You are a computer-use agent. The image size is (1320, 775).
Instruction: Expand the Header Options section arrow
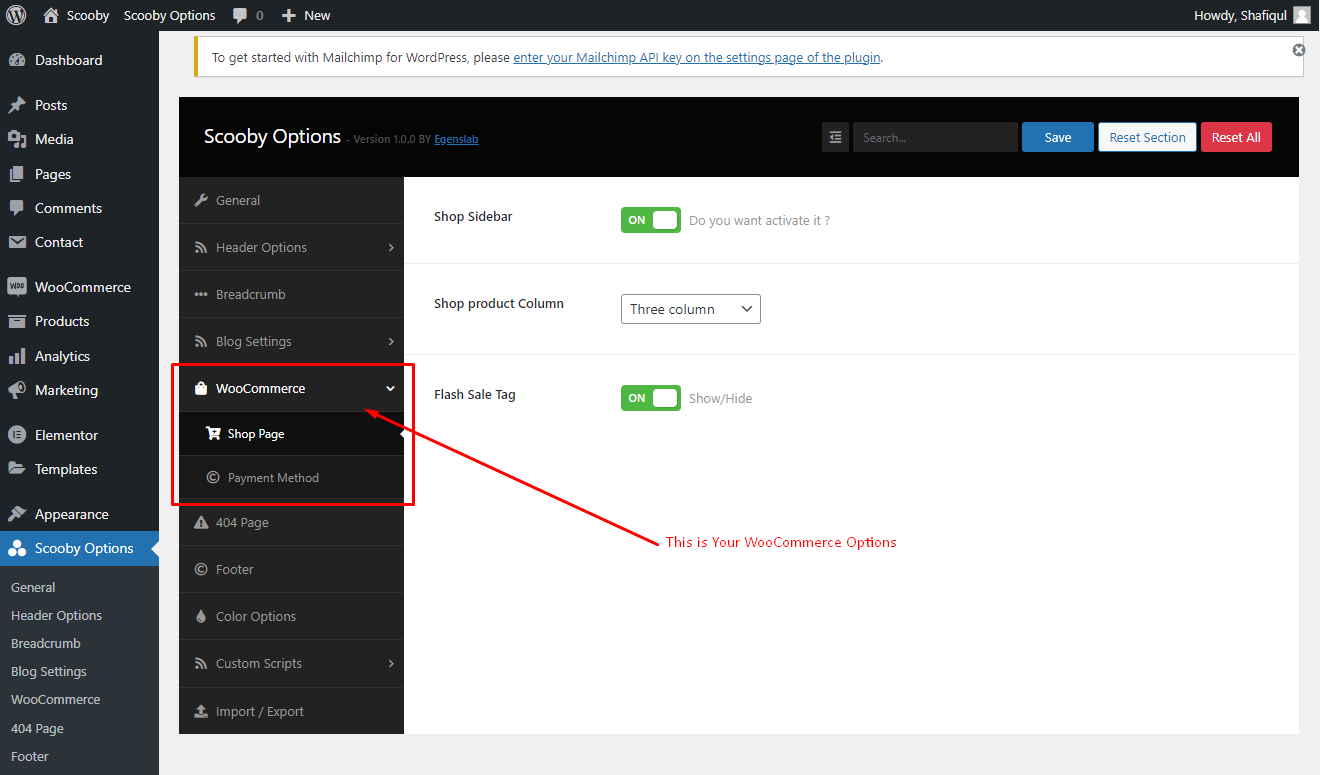[391, 247]
